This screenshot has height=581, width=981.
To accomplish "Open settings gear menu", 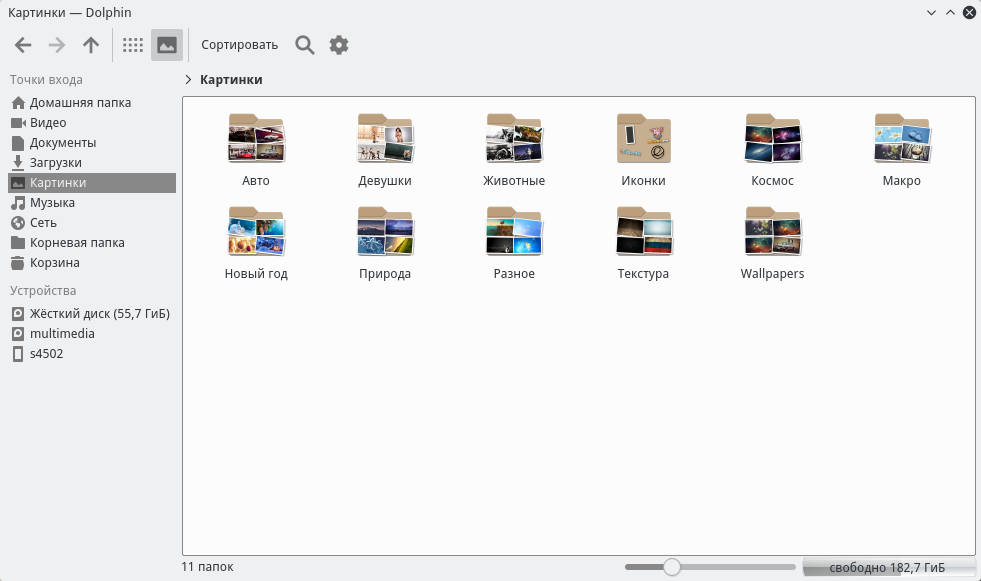I will pyautogui.click(x=338, y=45).
